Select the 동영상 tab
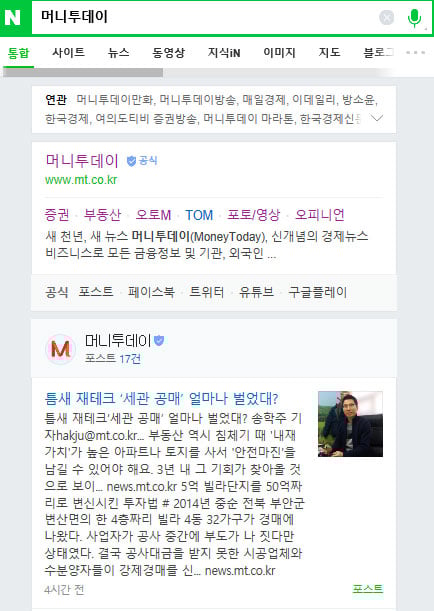434x611 pixels. 168,53
